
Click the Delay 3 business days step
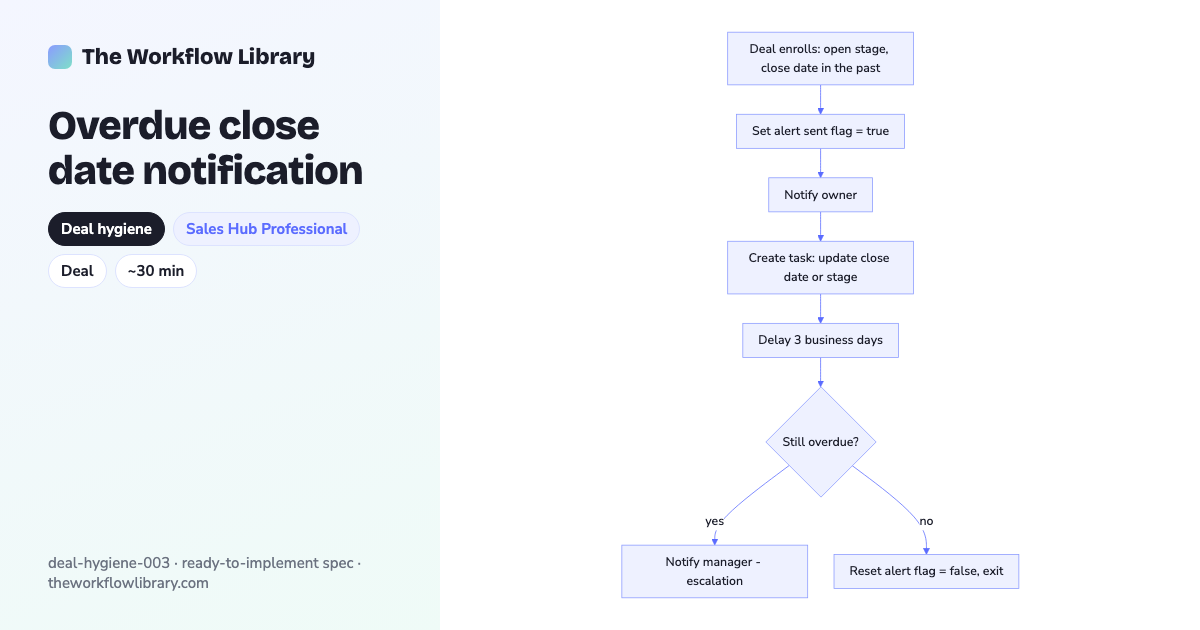(x=820, y=340)
